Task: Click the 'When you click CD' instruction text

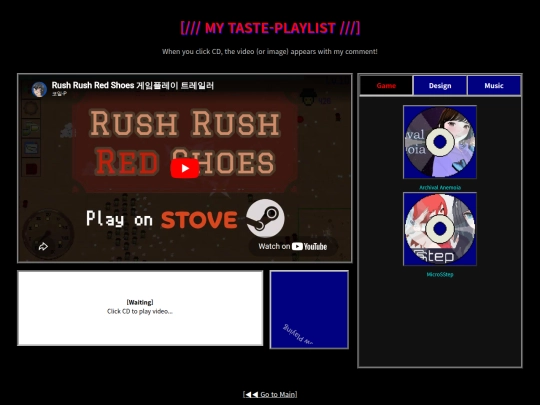Action: 270,52
